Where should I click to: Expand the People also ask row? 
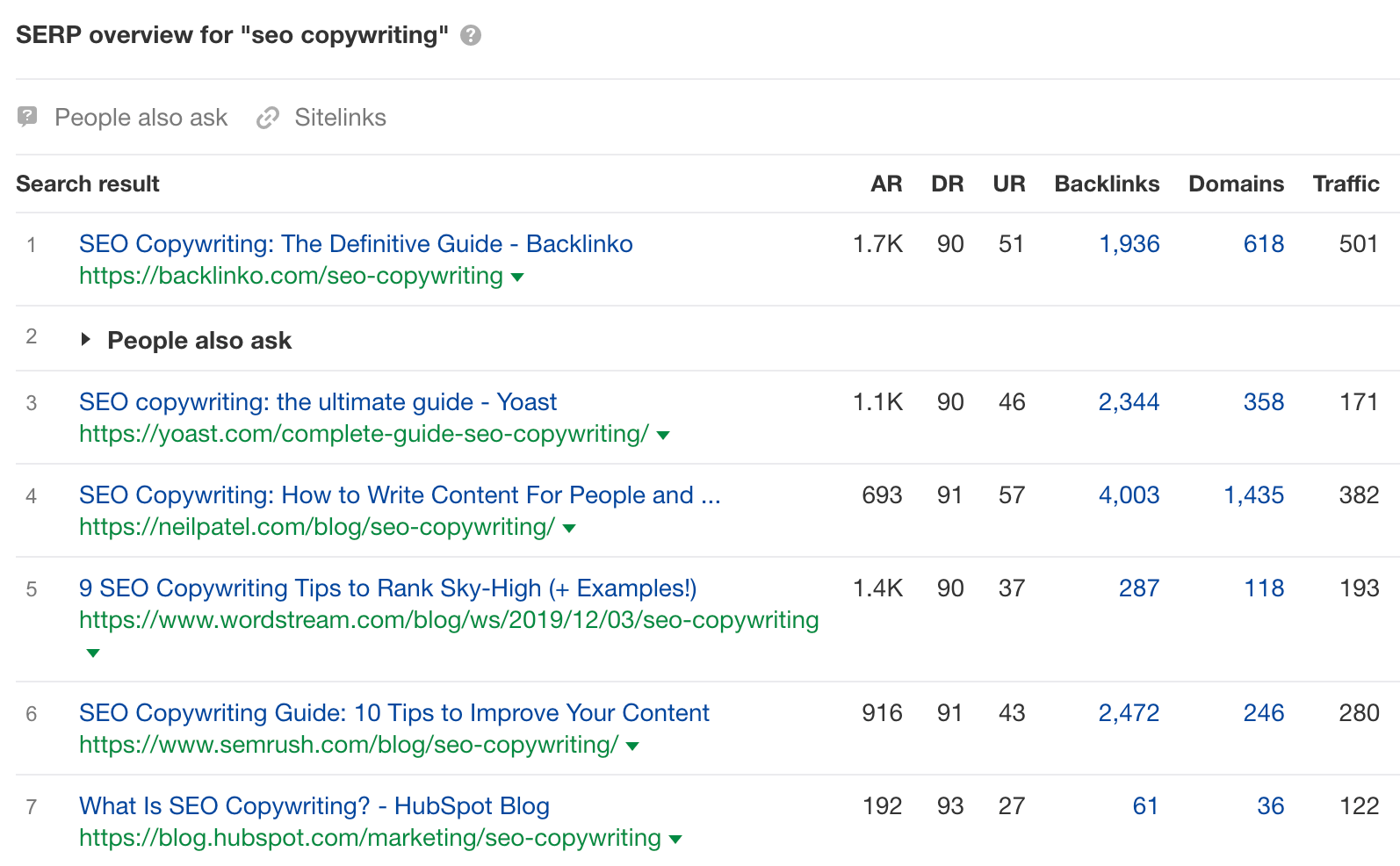[x=85, y=339]
